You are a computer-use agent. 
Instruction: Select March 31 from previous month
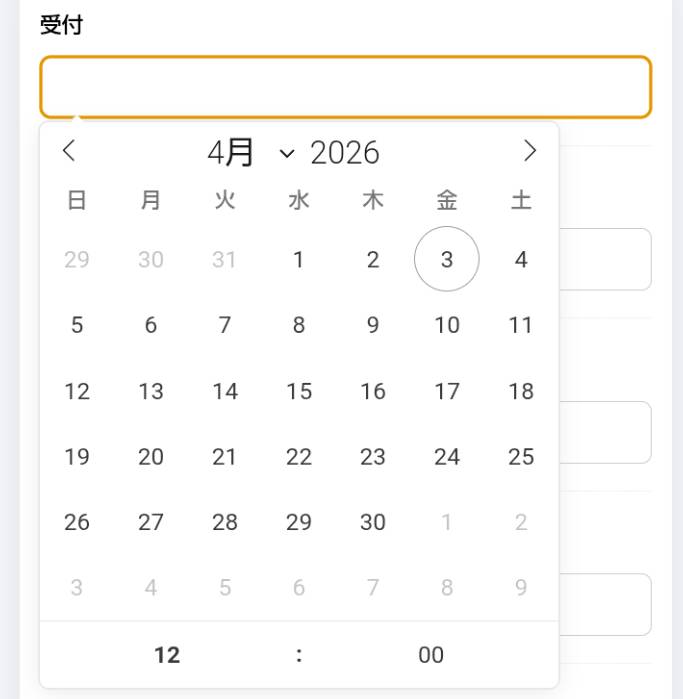(x=224, y=259)
